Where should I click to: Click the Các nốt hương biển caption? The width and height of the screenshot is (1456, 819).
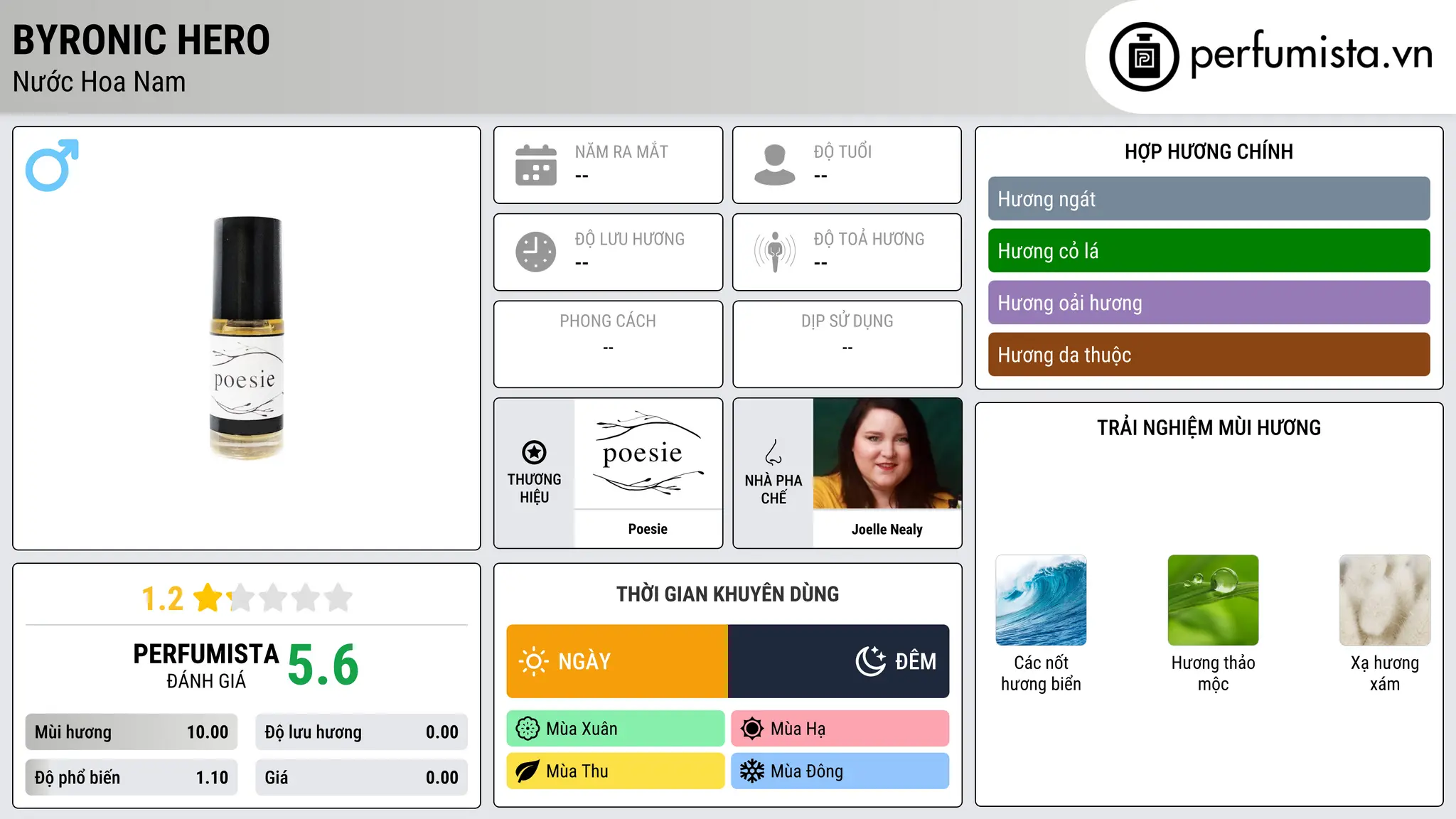tap(1041, 673)
